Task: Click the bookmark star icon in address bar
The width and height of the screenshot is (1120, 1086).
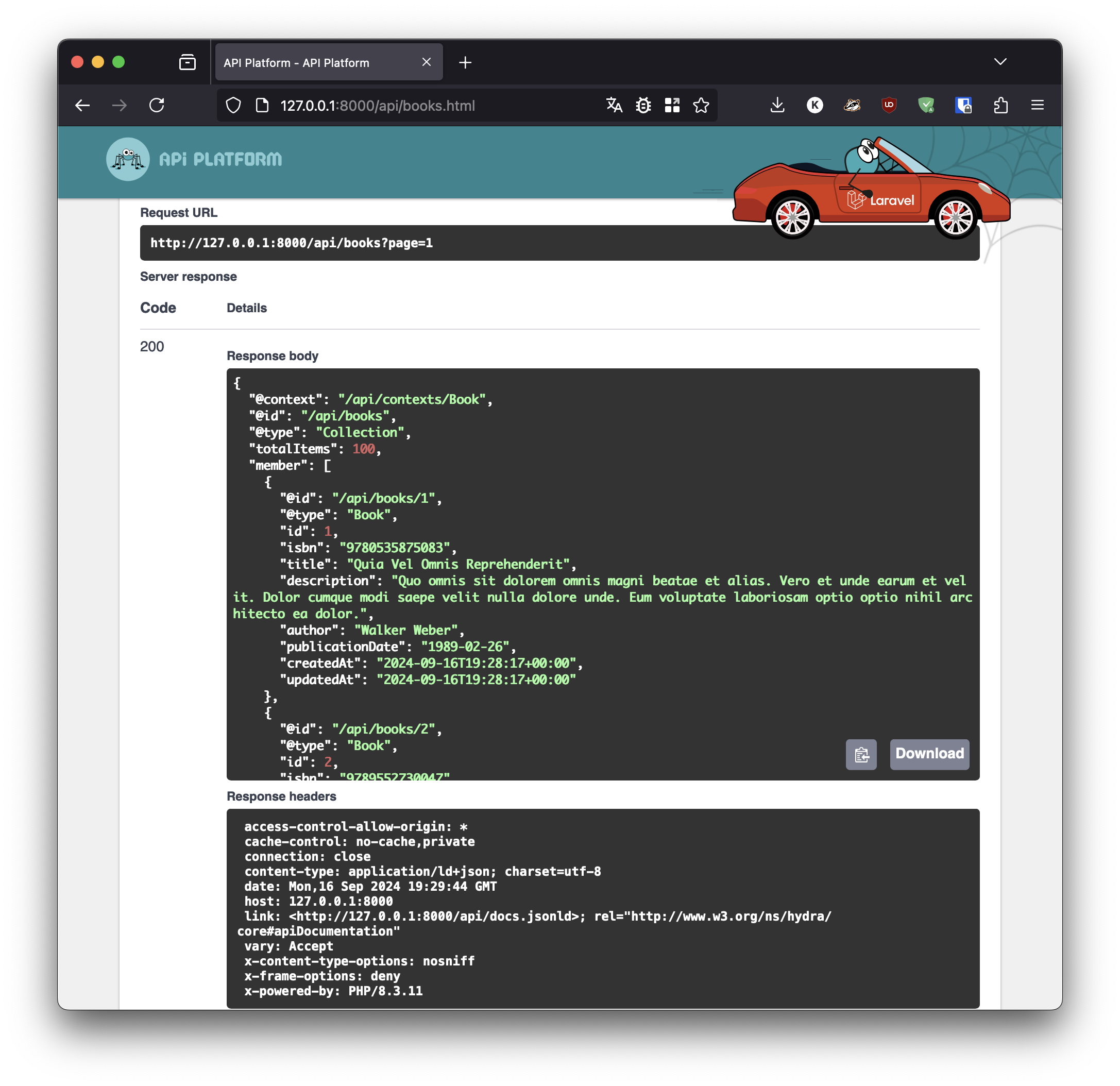Action: click(702, 104)
